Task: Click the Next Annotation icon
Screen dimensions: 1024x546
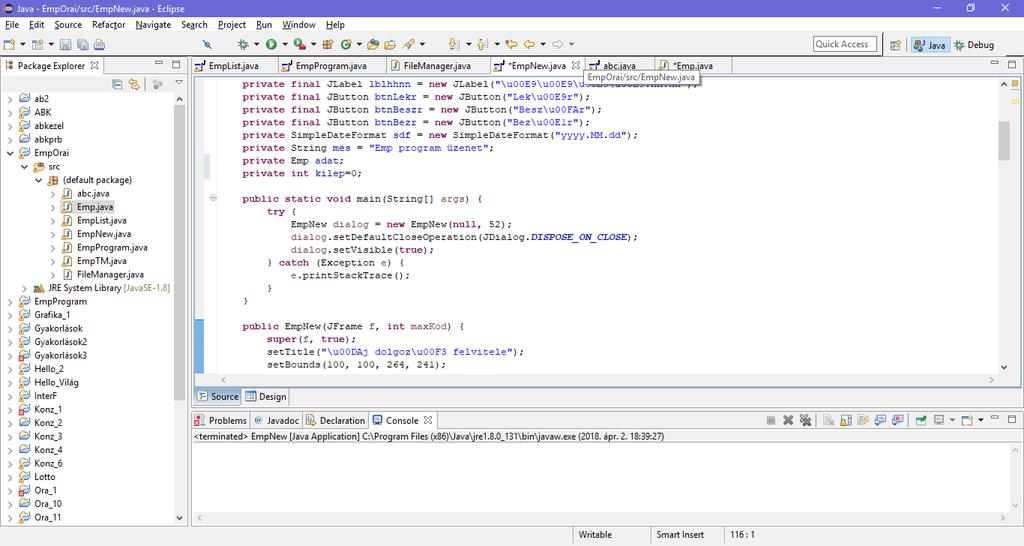Action: pyautogui.click(x=454, y=44)
